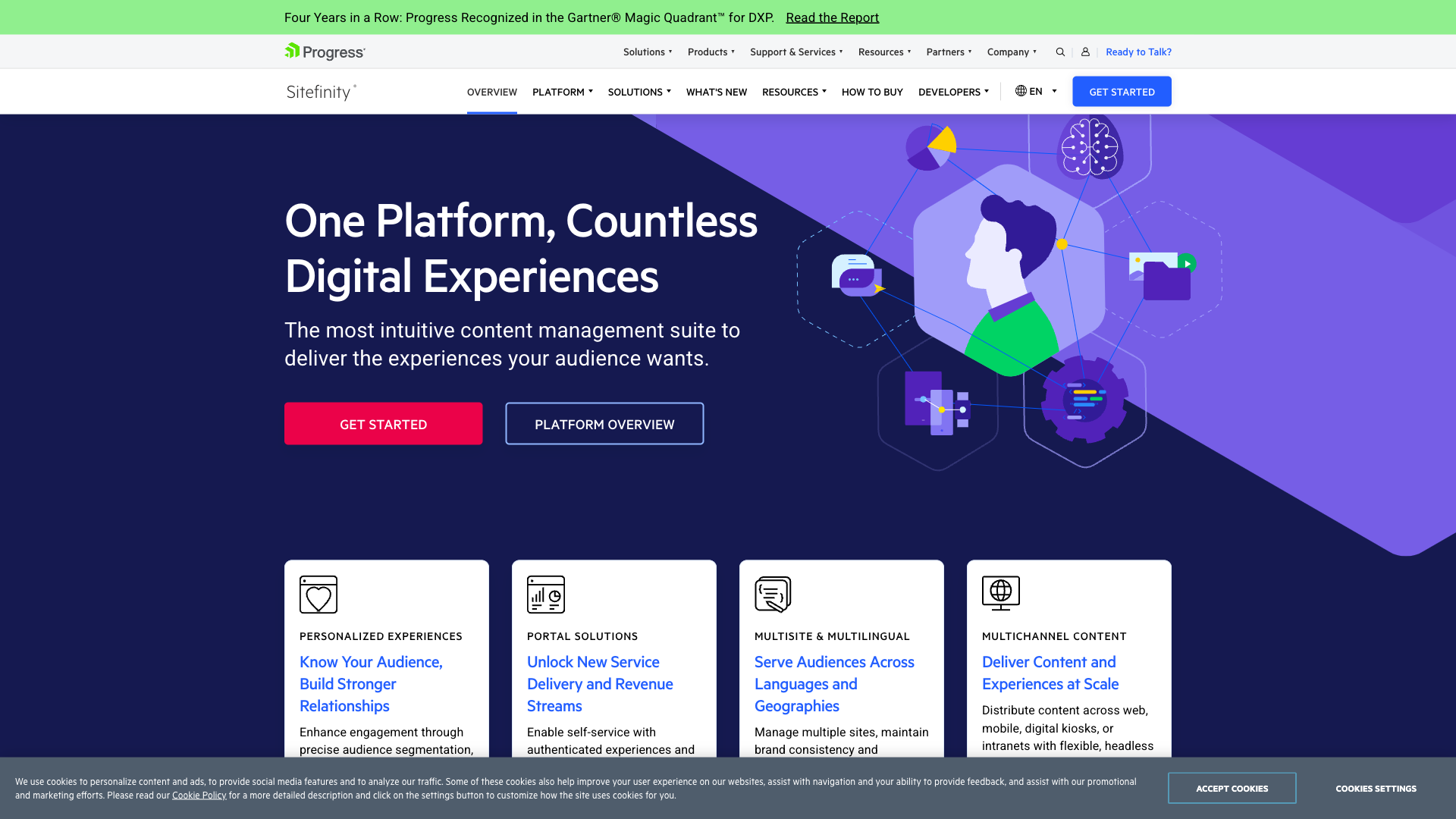The image size is (1456, 819).
Task: Click the Sitefinity logo
Action: [322, 92]
